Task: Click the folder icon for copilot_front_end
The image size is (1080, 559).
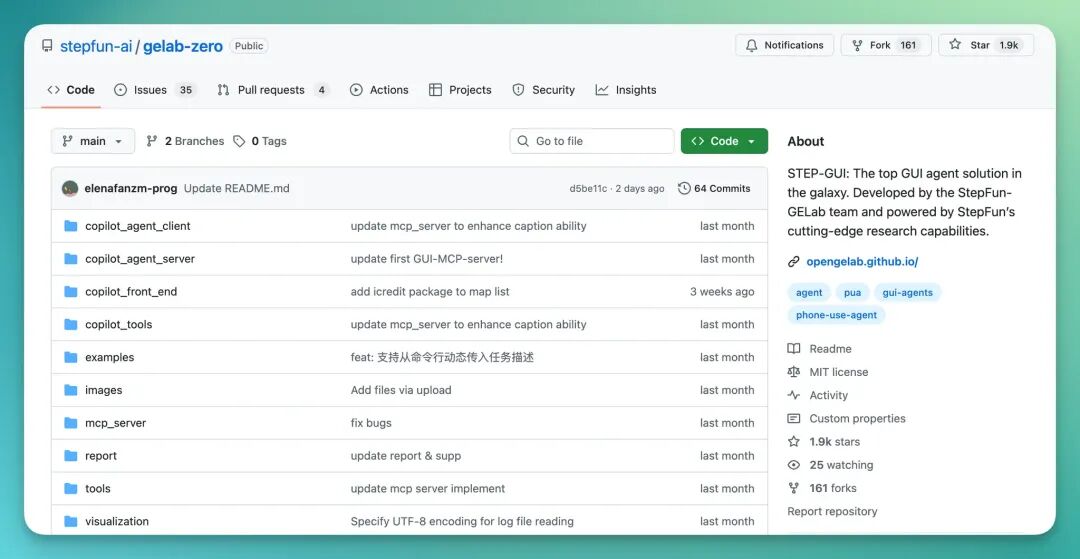Action: coord(70,291)
